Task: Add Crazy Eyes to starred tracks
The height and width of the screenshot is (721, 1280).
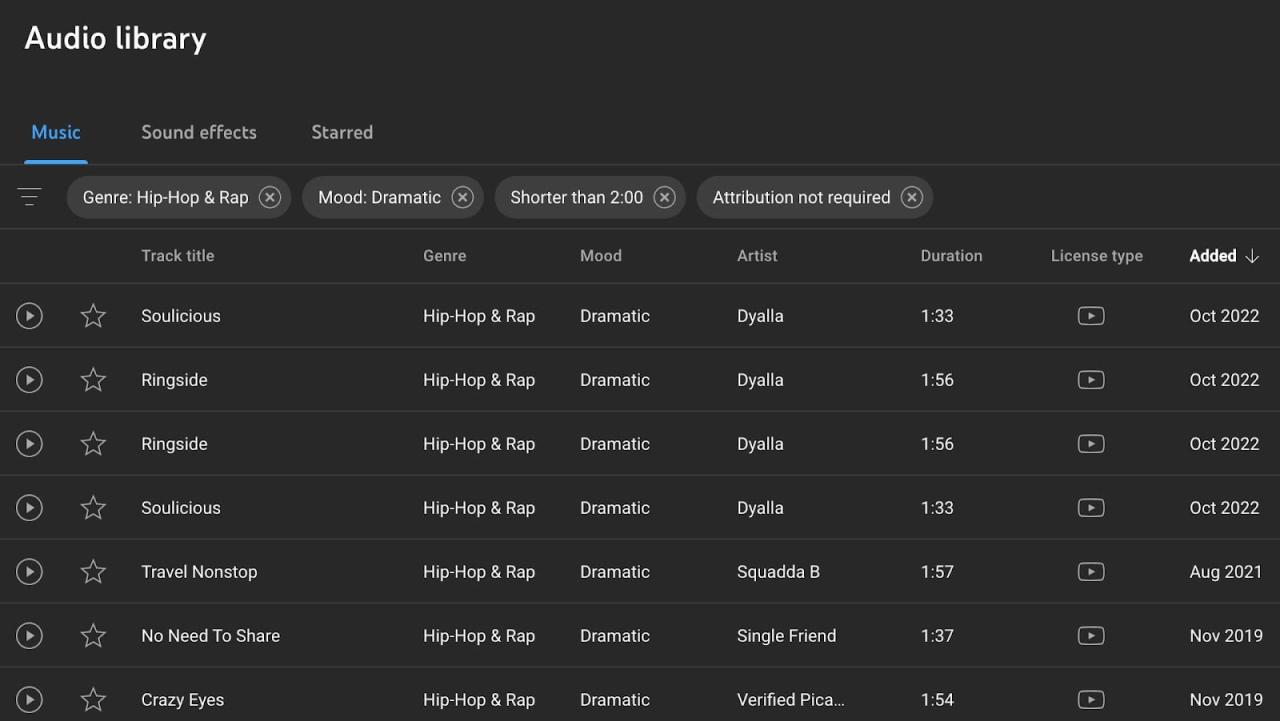Action: [x=92, y=699]
